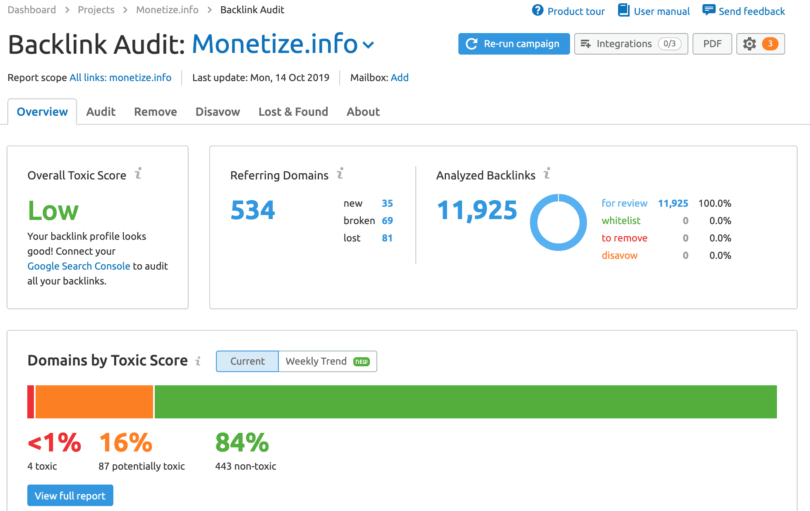Screen dimensions: 810x511
Task: Click the green 'new' badge on Weekly Trend
Action: click(361, 362)
